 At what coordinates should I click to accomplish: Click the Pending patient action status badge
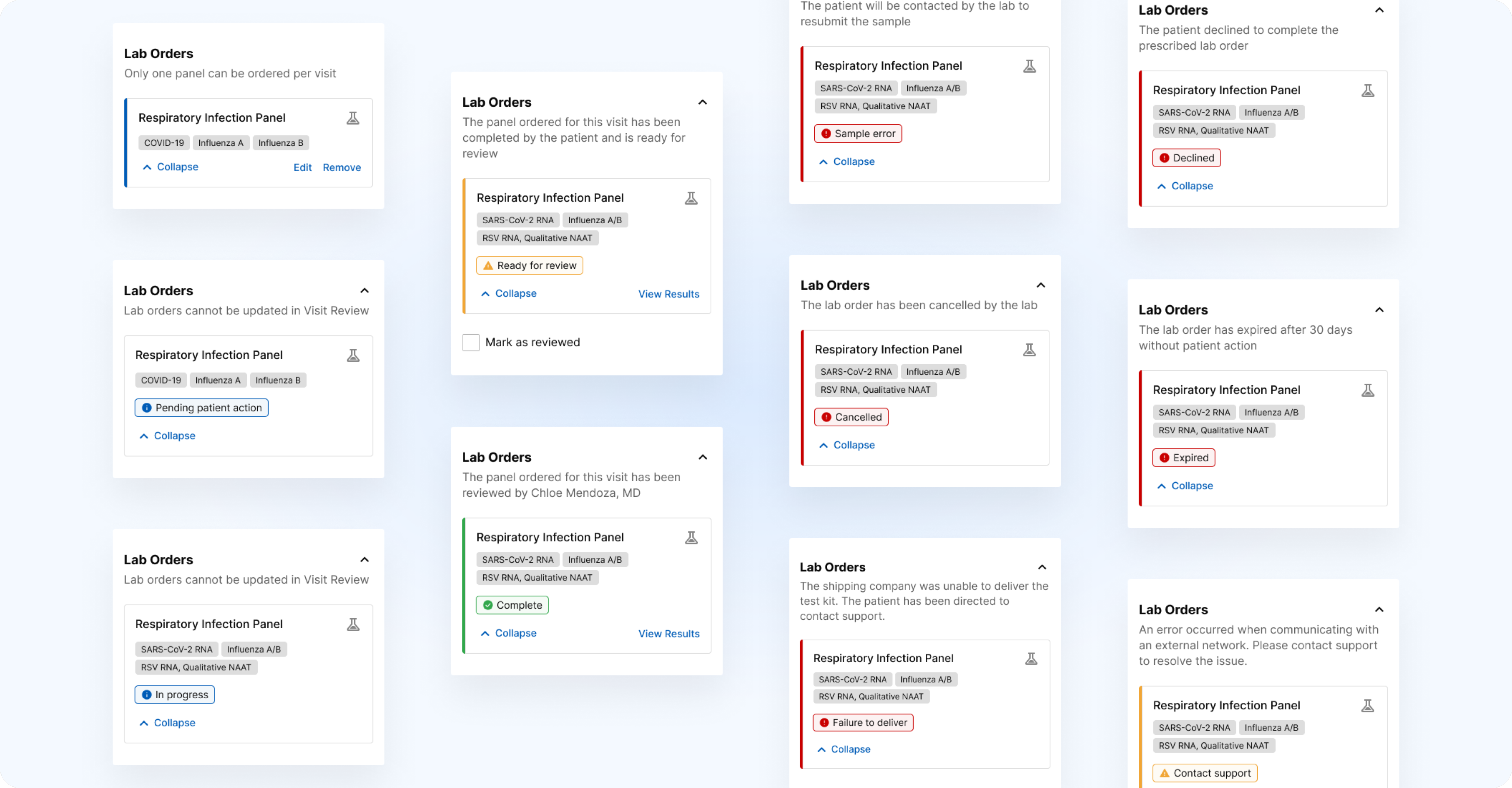201,408
